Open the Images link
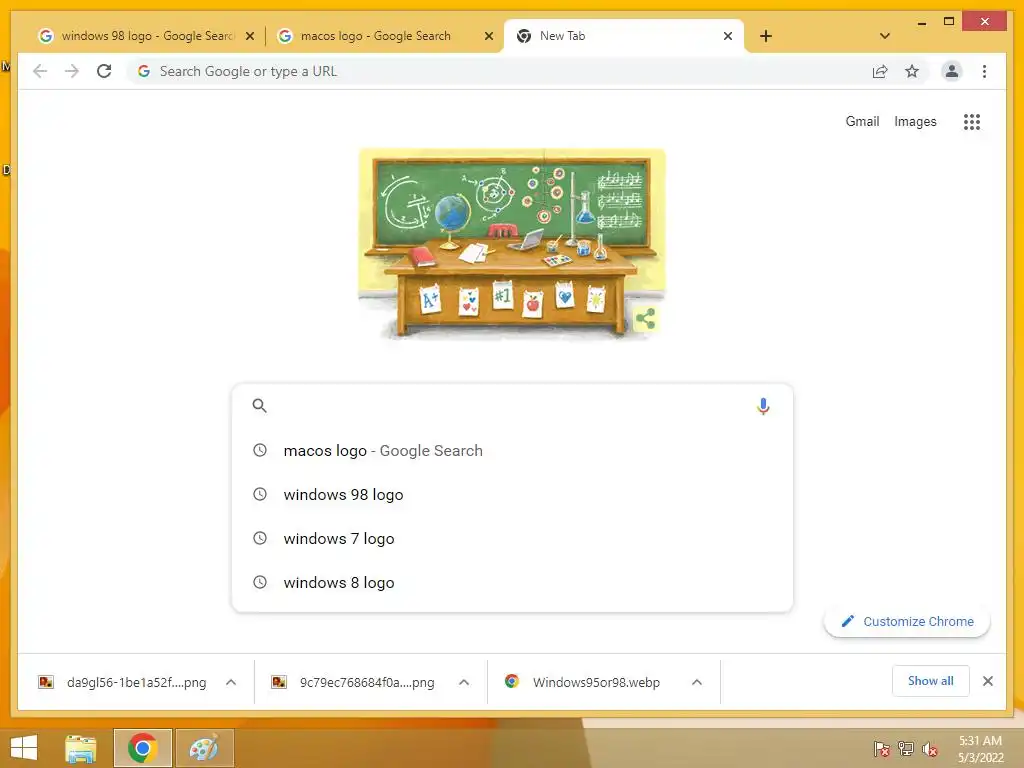The height and width of the screenshot is (768, 1024). click(x=915, y=121)
